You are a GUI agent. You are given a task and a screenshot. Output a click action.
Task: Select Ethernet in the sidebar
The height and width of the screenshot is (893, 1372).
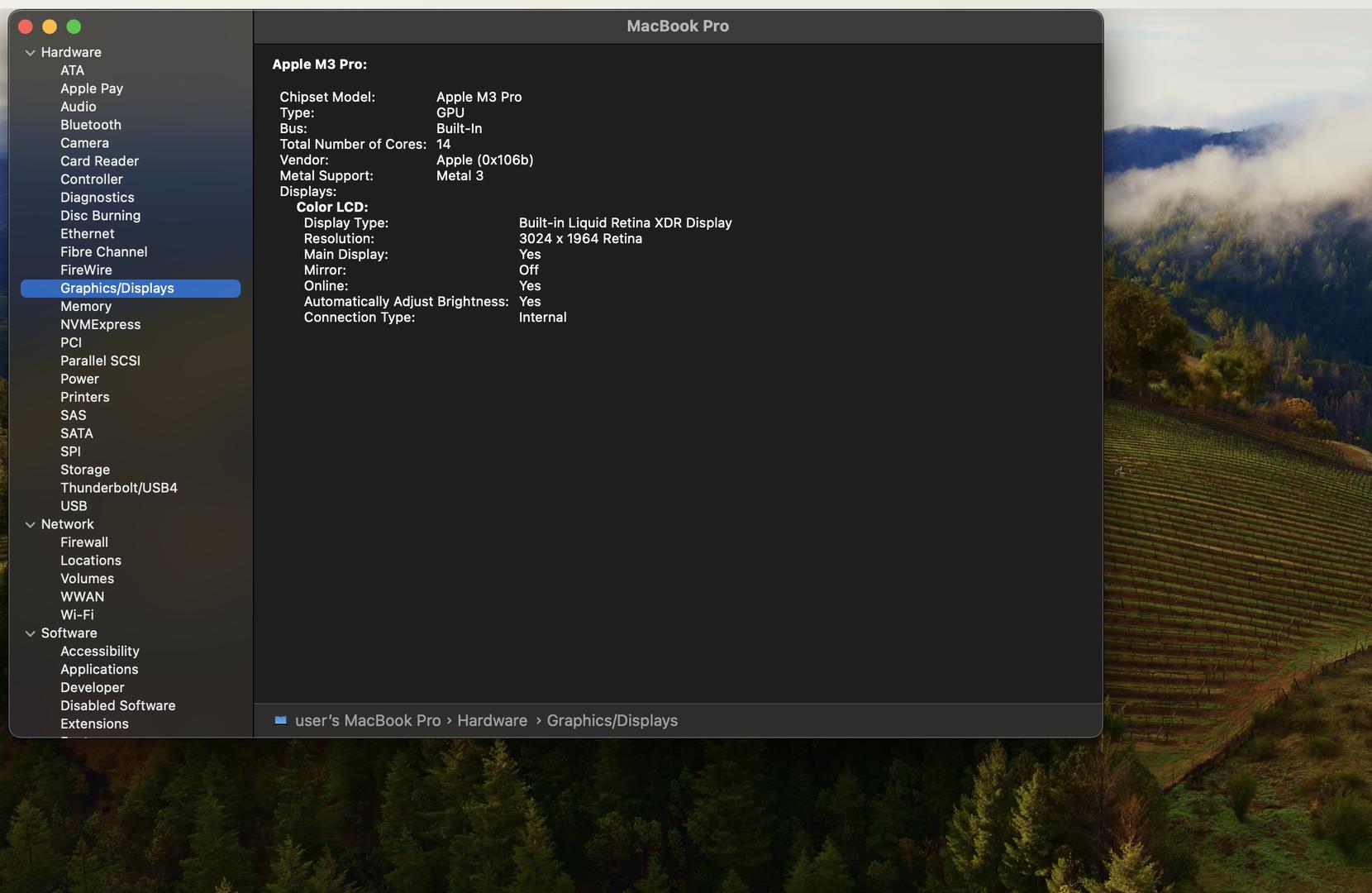pos(87,234)
